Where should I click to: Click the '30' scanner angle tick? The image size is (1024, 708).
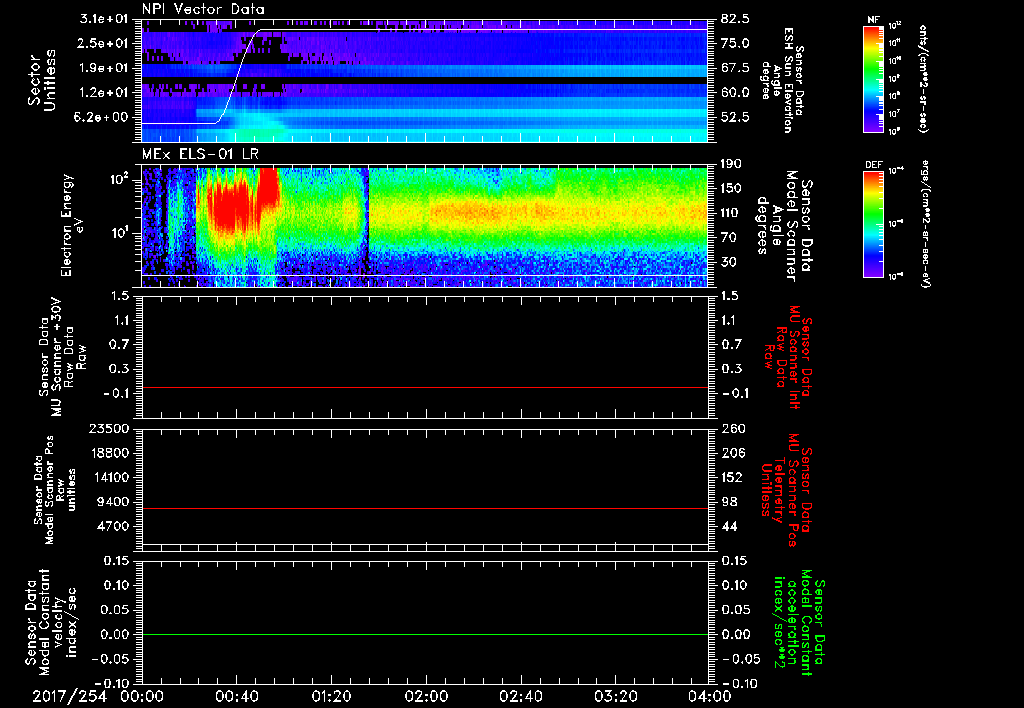click(x=728, y=263)
